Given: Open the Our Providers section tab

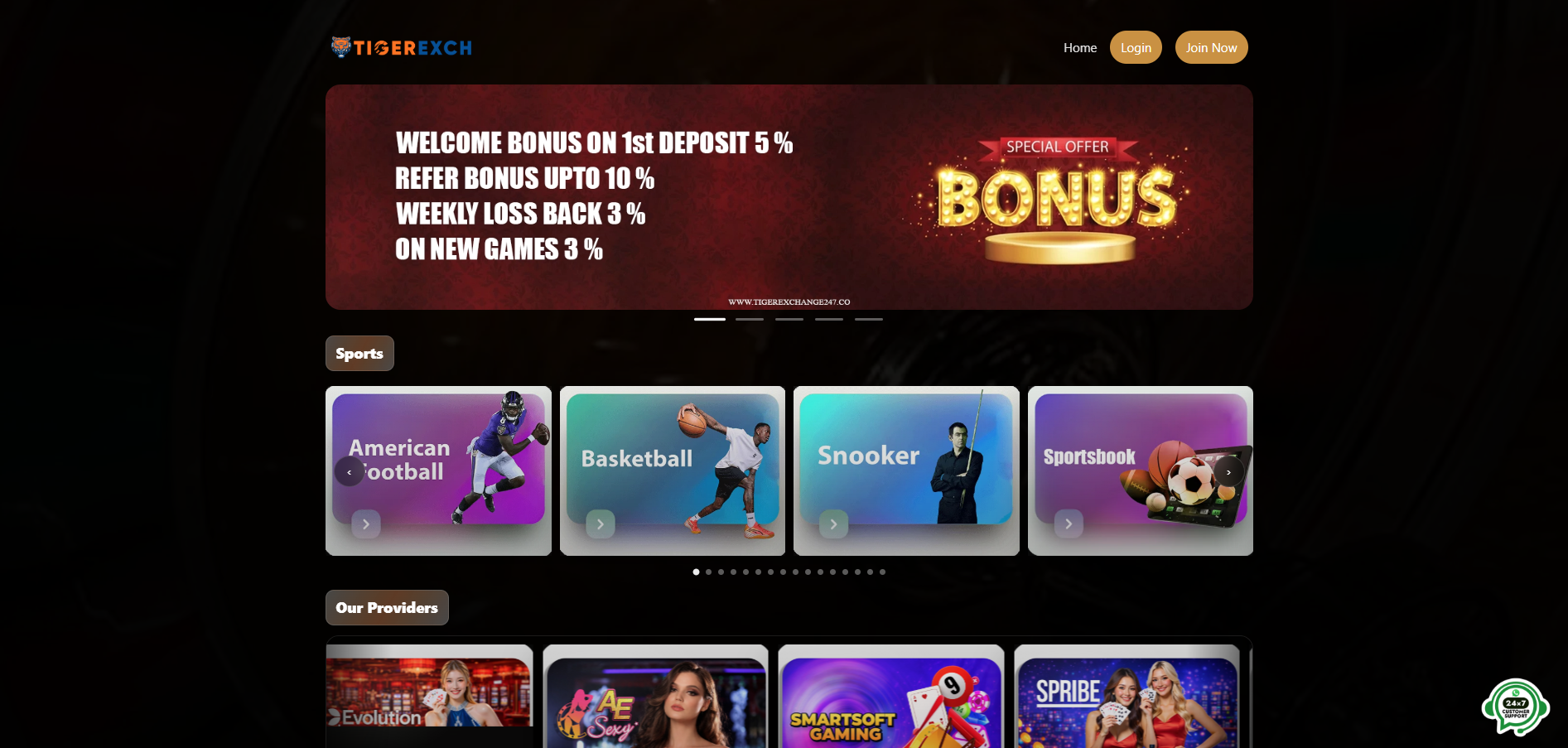Looking at the screenshot, I should pyautogui.click(x=387, y=607).
